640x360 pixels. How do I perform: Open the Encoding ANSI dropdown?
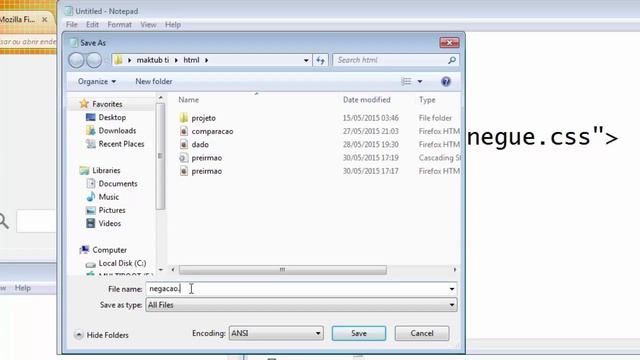point(276,333)
